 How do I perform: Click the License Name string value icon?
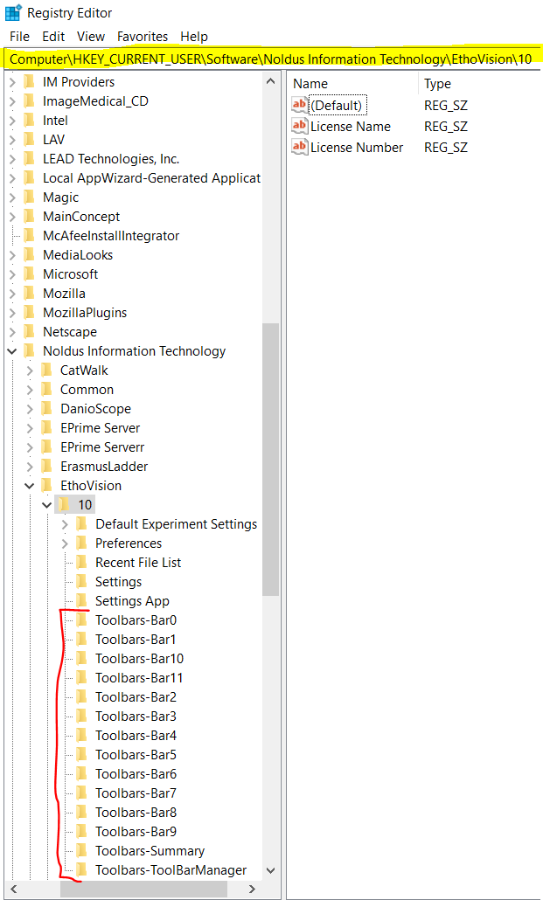click(300, 126)
